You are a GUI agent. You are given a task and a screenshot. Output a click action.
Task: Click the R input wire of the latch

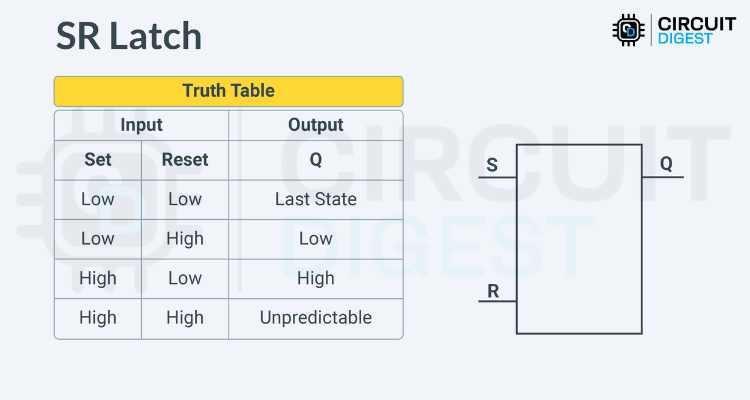497,301
